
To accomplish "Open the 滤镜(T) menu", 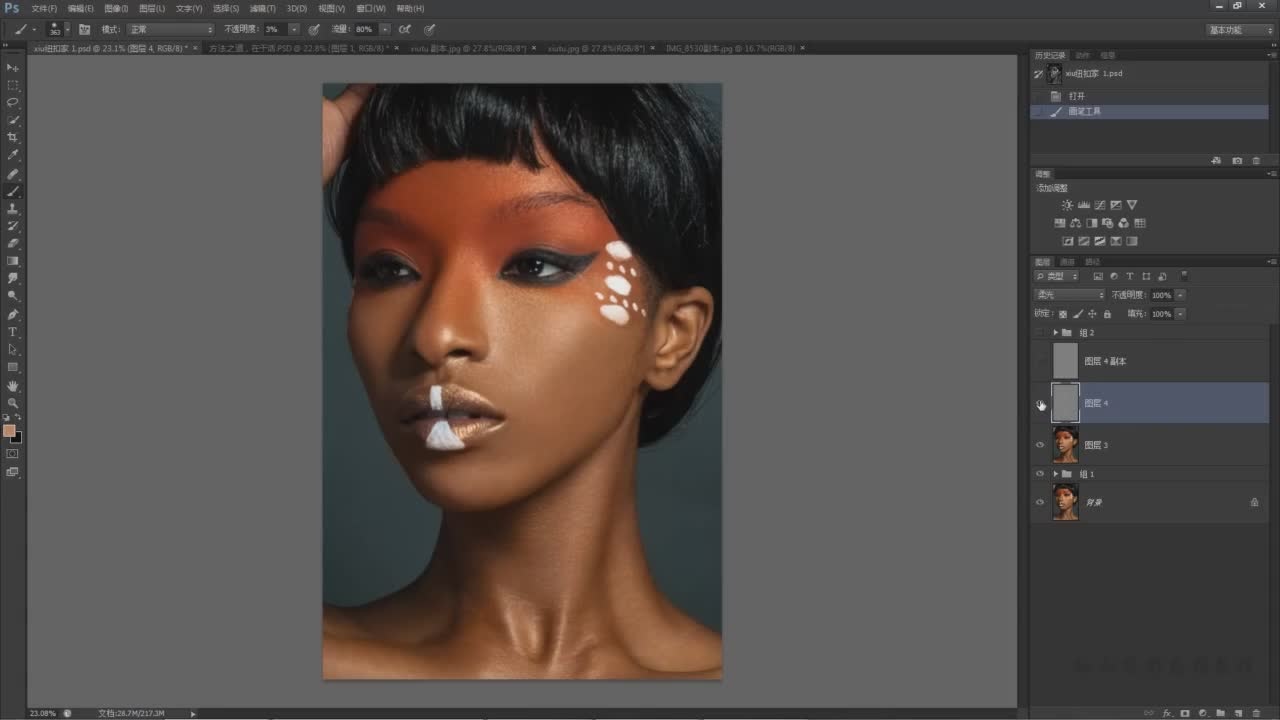I will [x=263, y=8].
